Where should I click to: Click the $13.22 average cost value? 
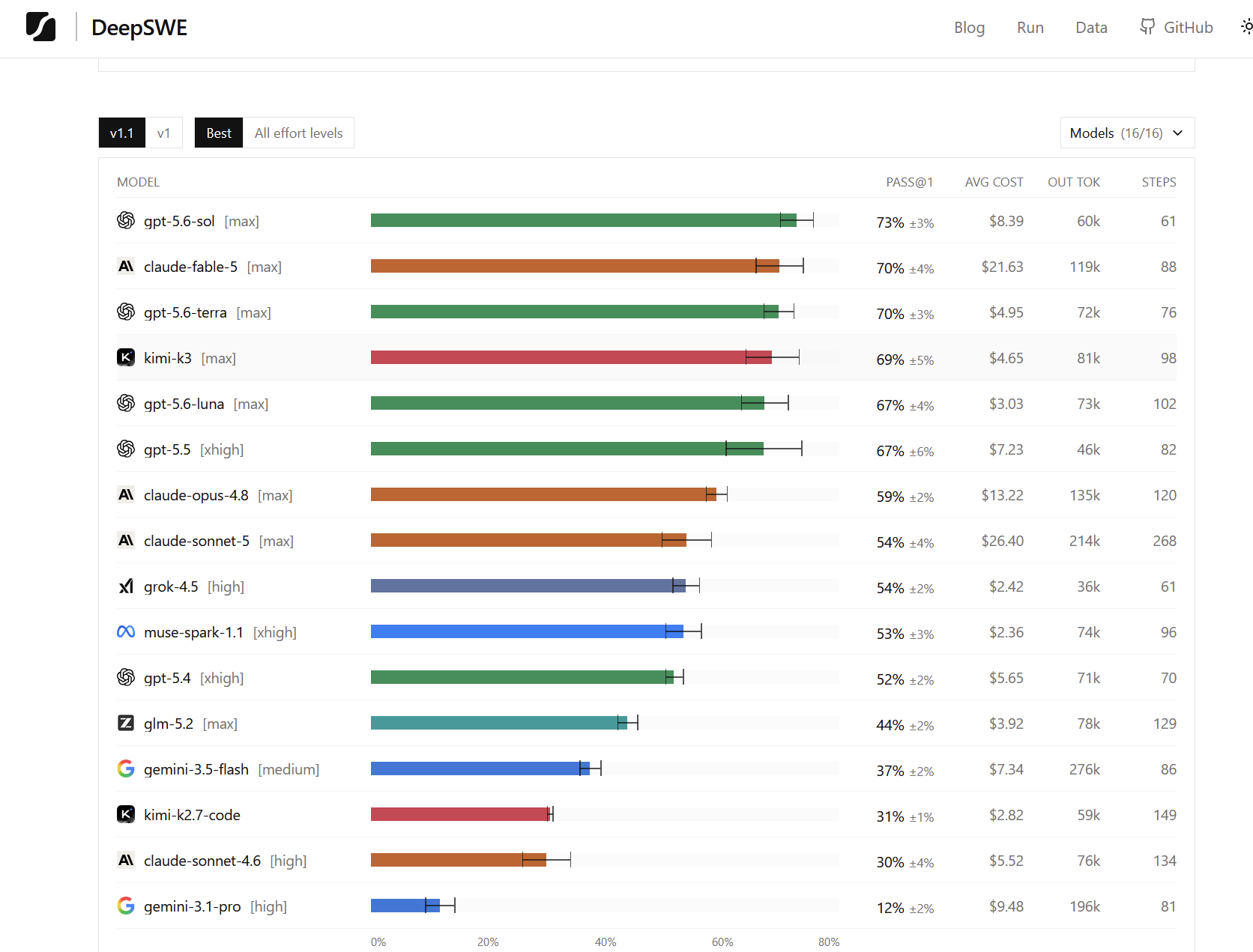click(1003, 495)
